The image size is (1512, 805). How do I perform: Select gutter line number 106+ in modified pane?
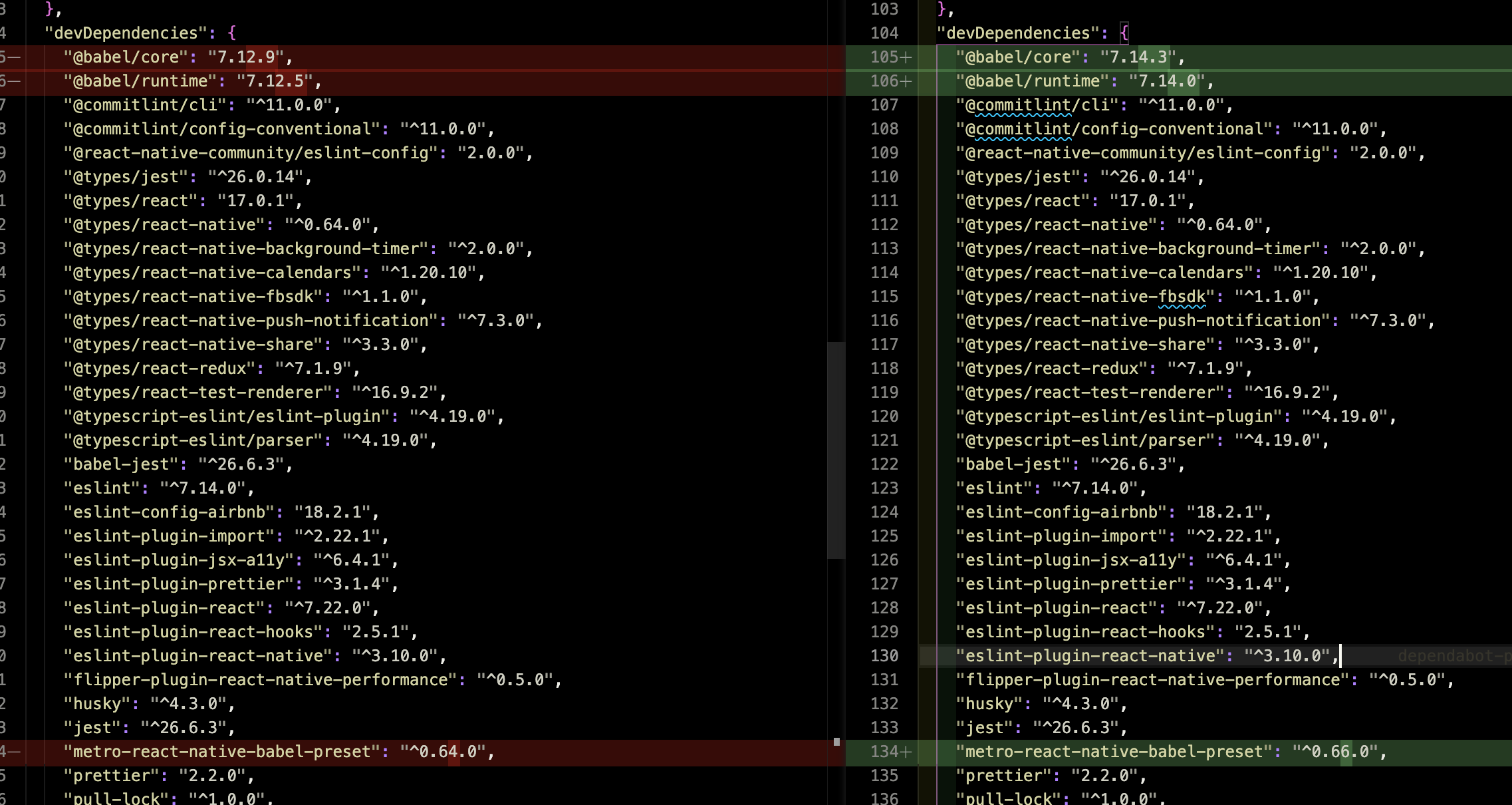(890, 81)
